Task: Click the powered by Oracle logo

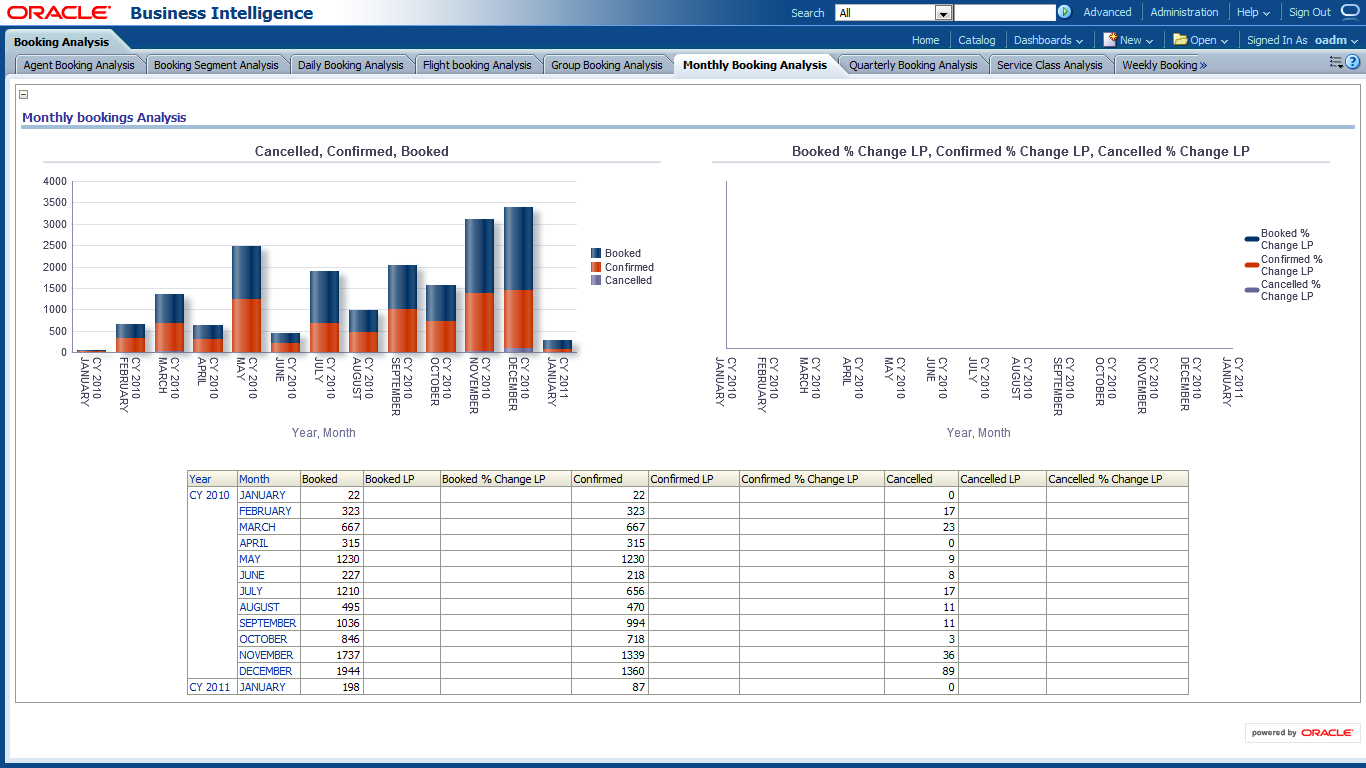Action: click(1302, 733)
